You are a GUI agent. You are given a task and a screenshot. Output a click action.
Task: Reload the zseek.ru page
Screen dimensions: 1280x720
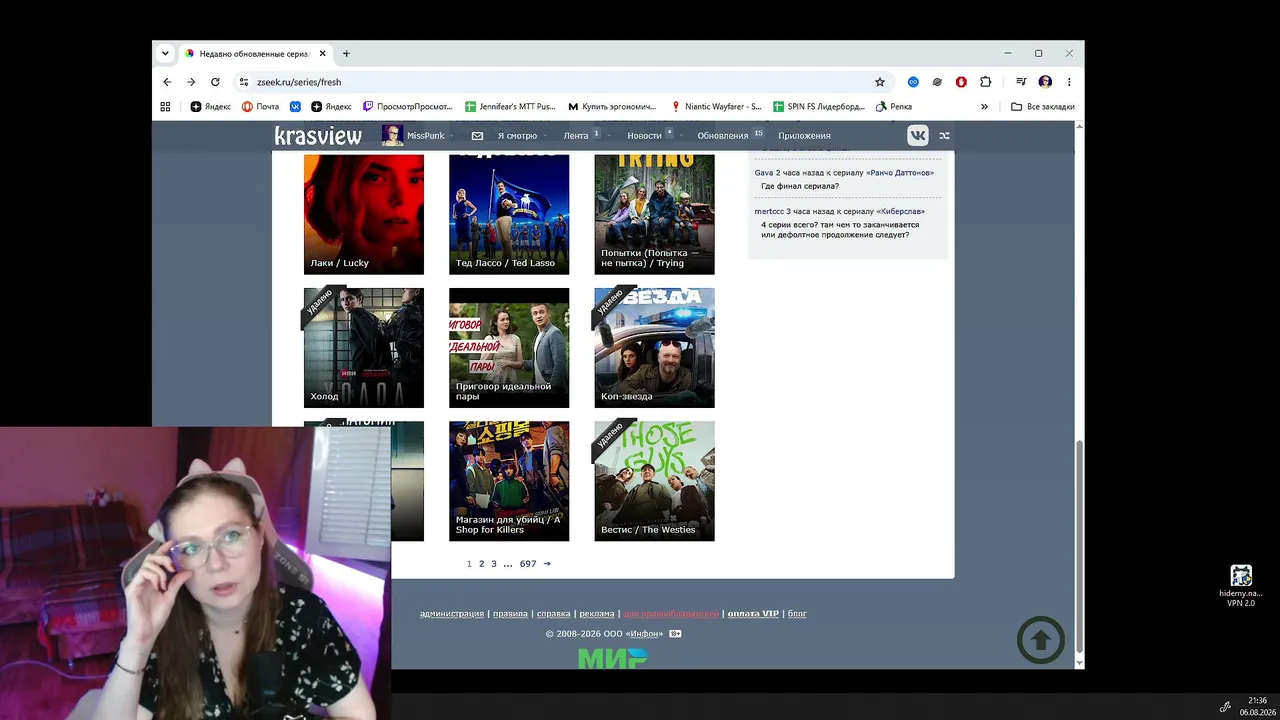(215, 82)
